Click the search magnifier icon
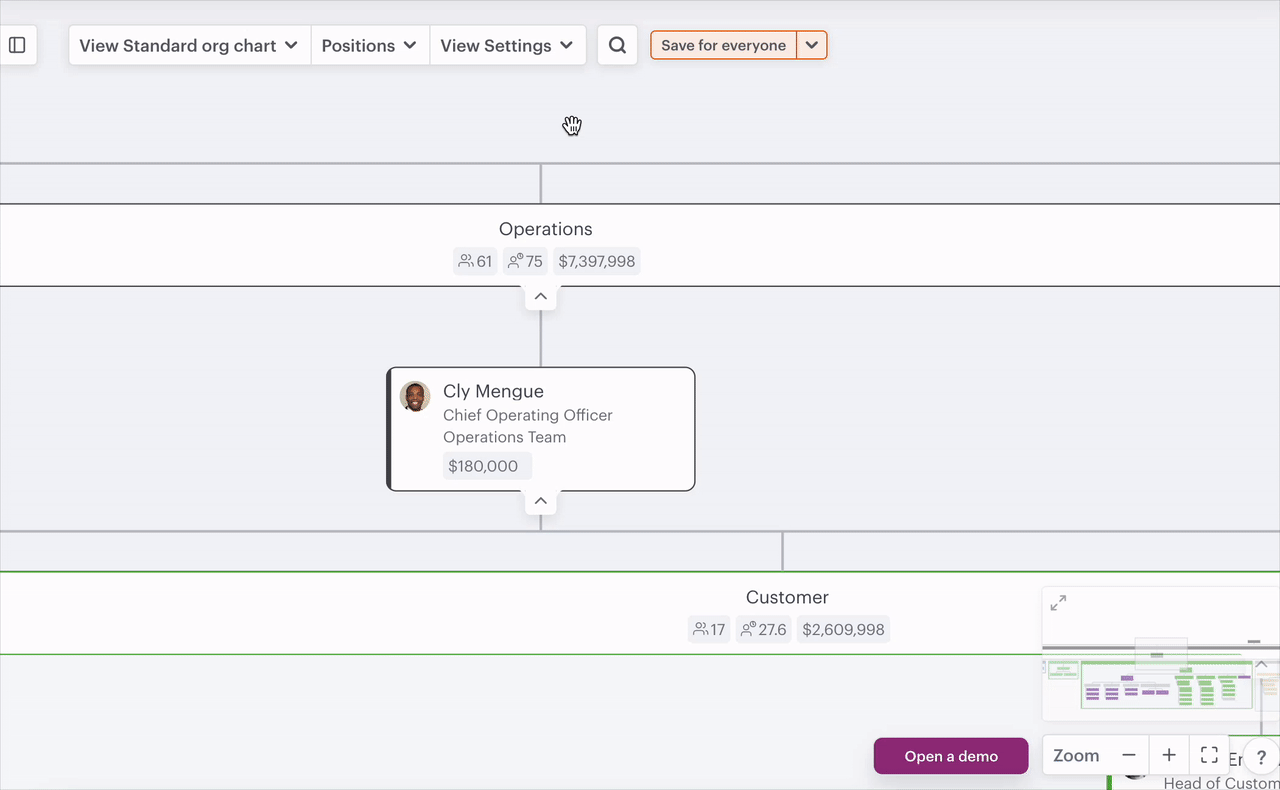The width and height of the screenshot is (1280, 790). coord(617,45)
